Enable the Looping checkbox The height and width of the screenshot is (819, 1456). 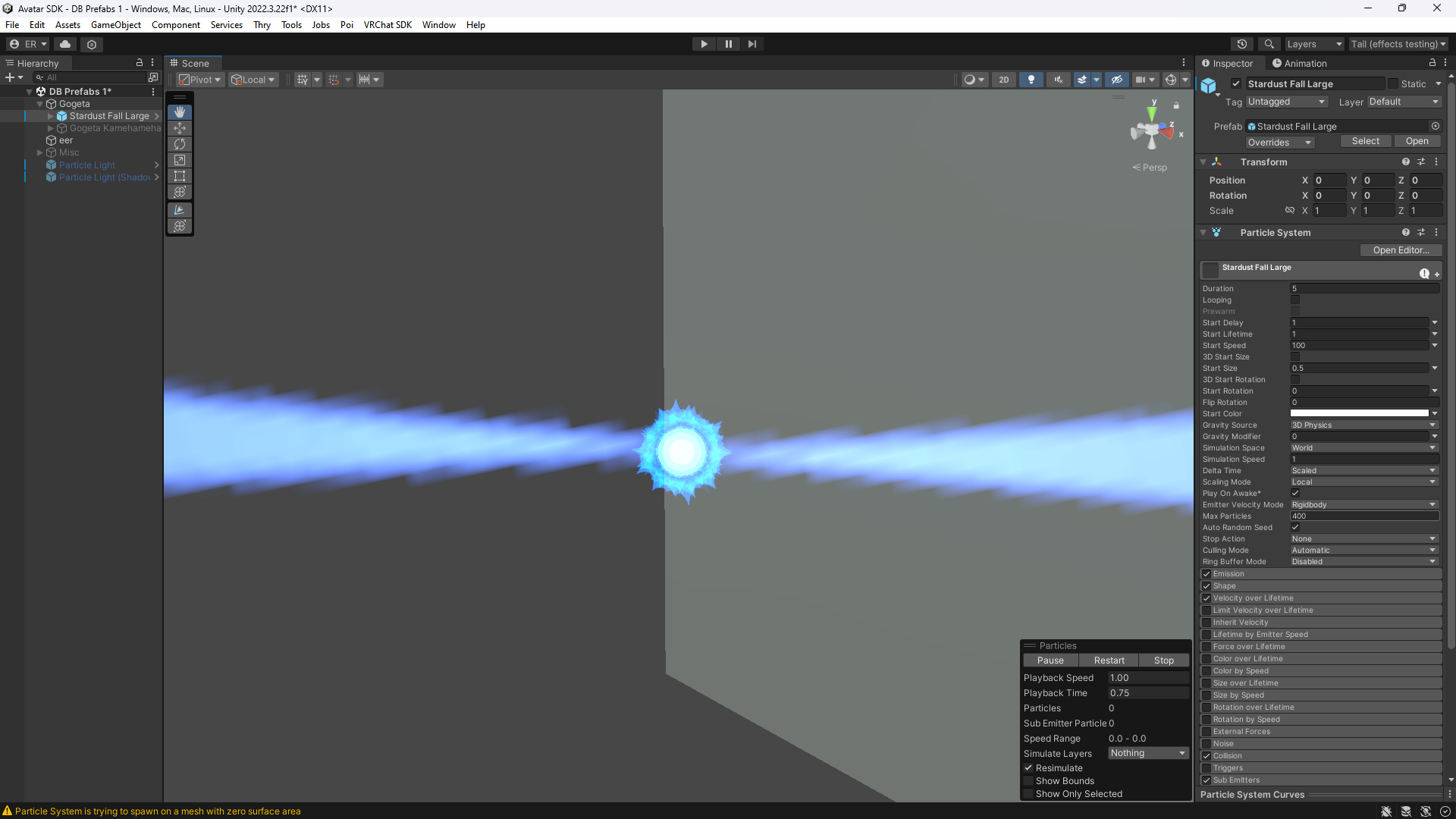point(1295,300)
